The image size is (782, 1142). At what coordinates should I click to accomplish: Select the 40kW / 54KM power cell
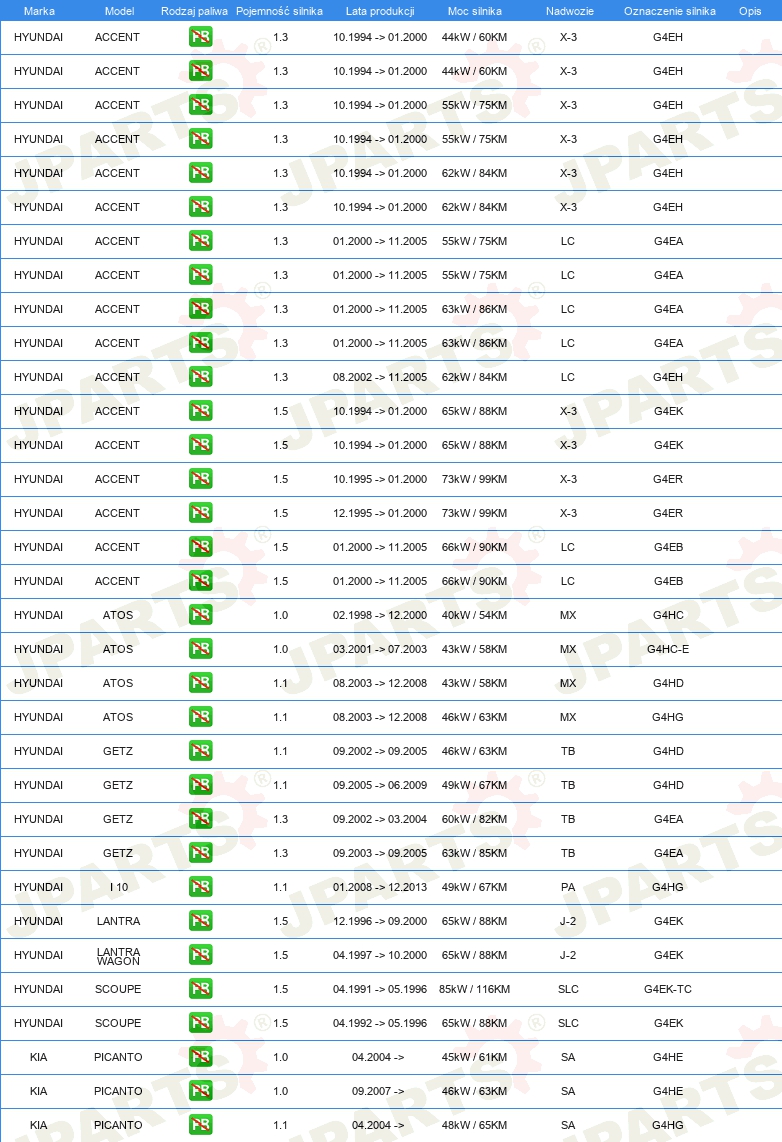click(x=475, y=615)
